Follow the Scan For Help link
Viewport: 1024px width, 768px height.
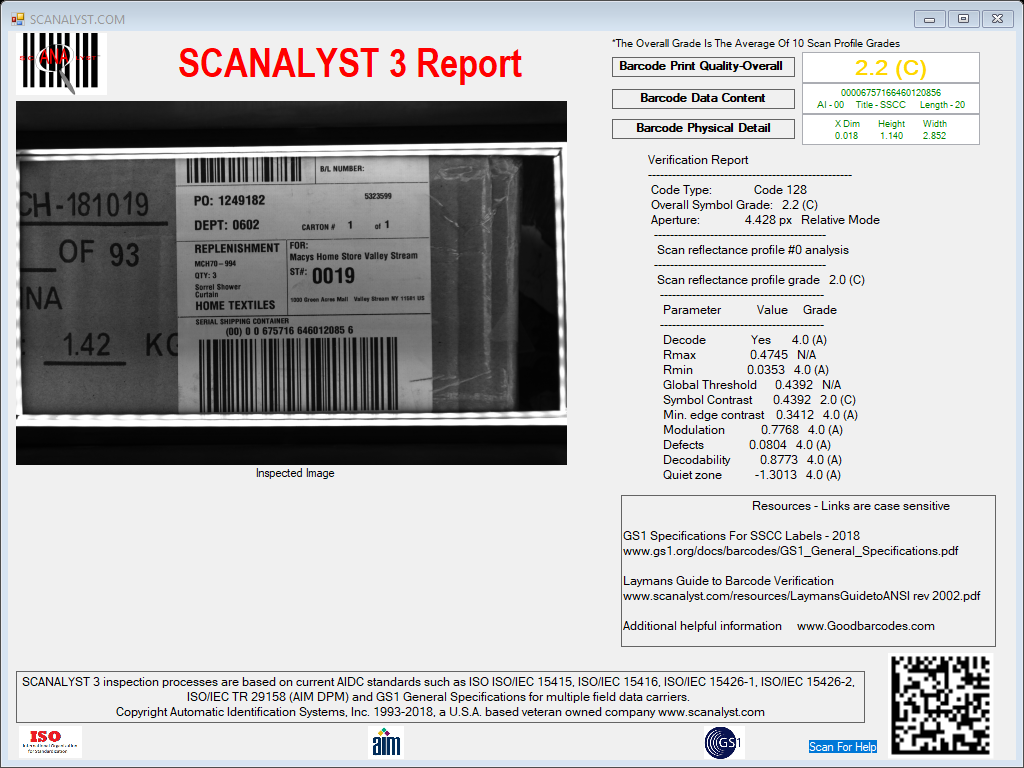842,746
